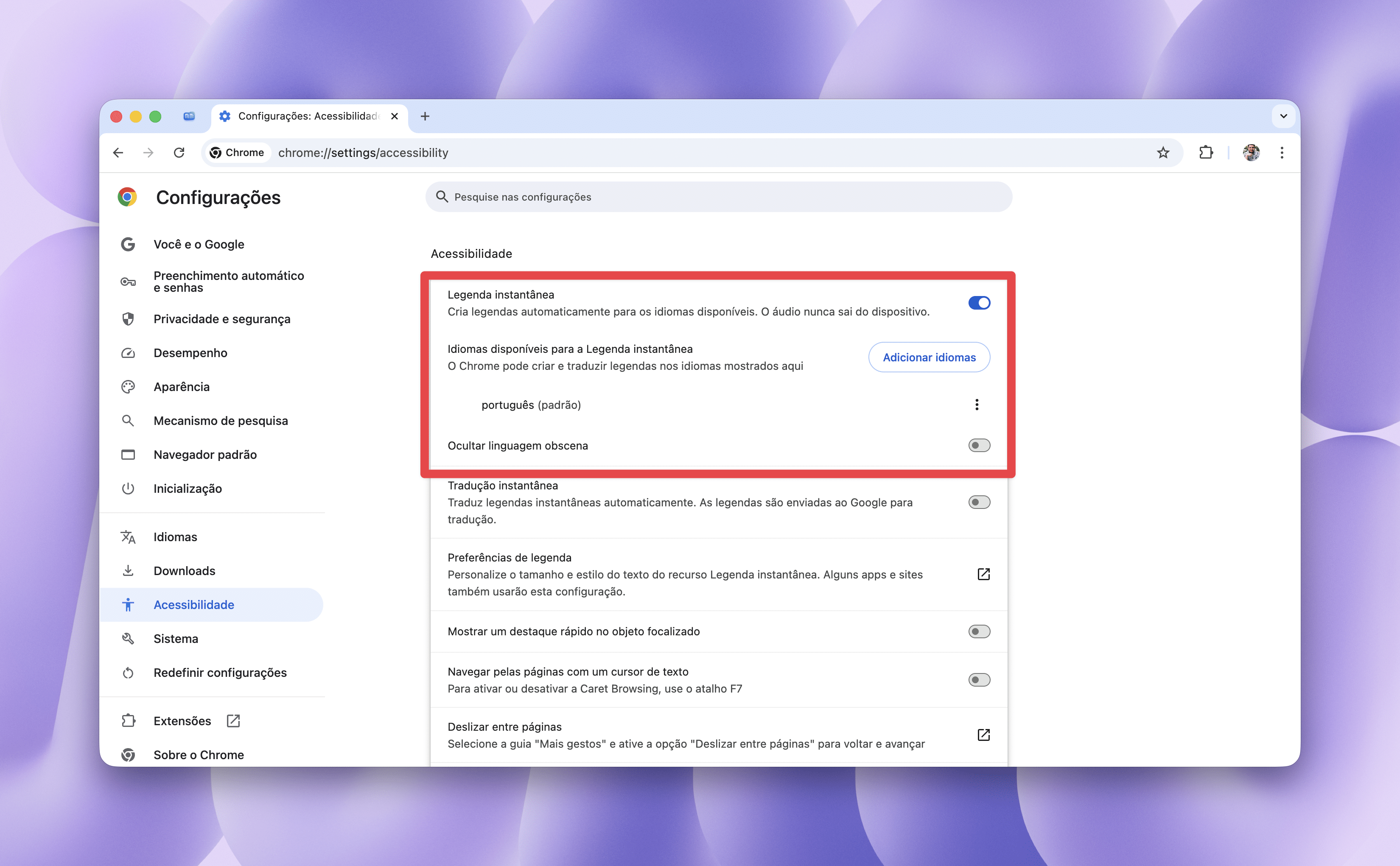Open Deslizar entre páginas external link icon
This screenshot has width=1400, height=866.
[983, 735]
